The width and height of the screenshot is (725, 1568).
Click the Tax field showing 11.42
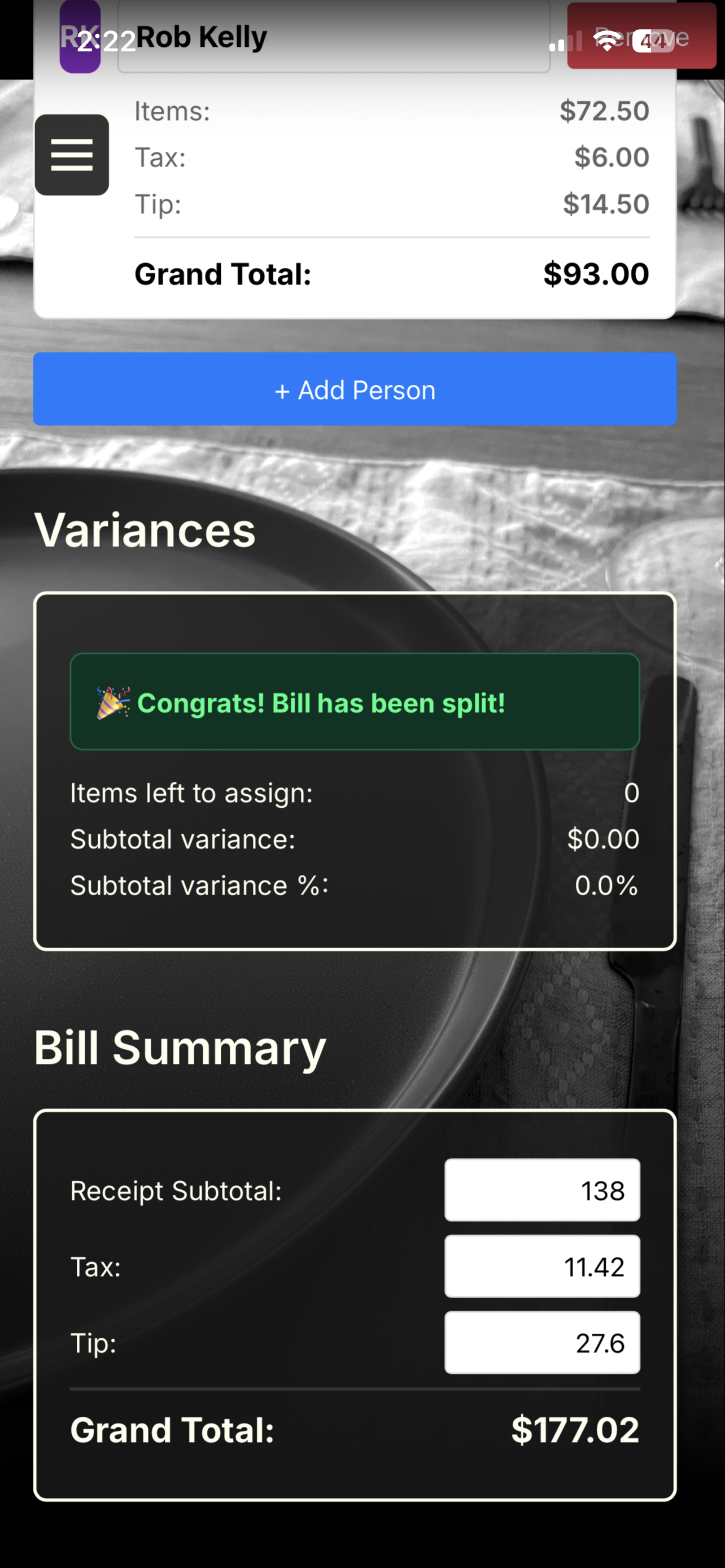541,1267
